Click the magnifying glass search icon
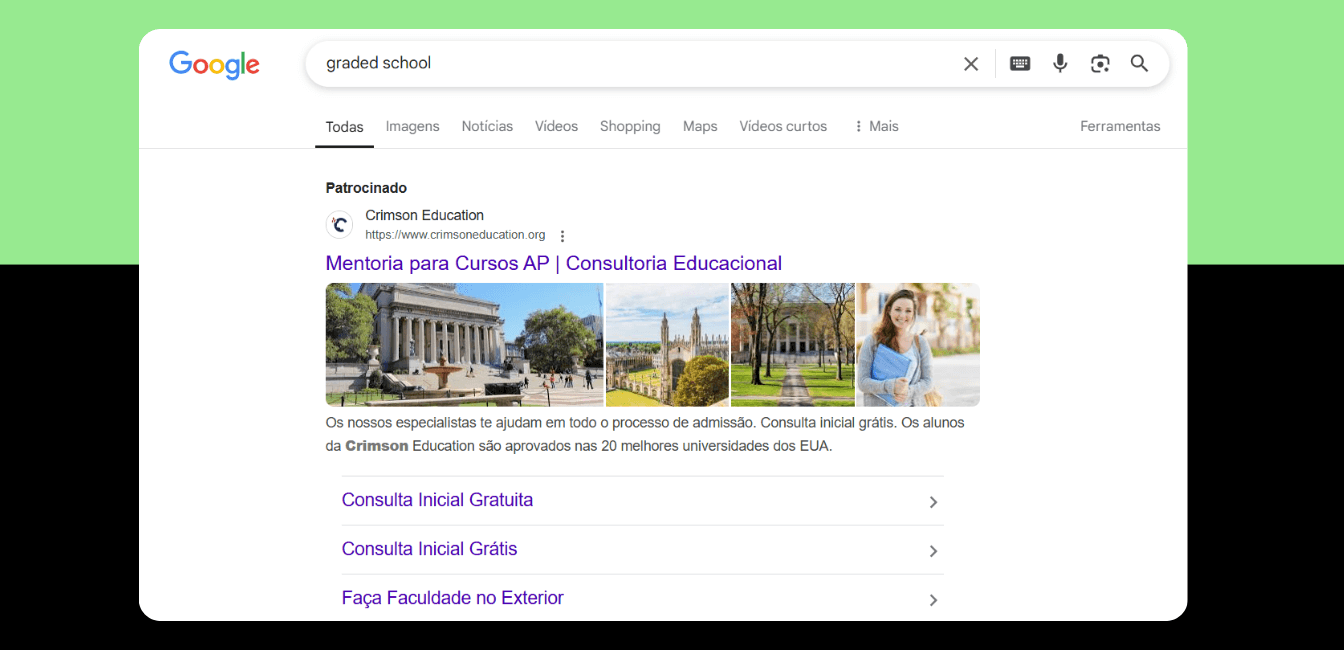 tap(1139, 64)
